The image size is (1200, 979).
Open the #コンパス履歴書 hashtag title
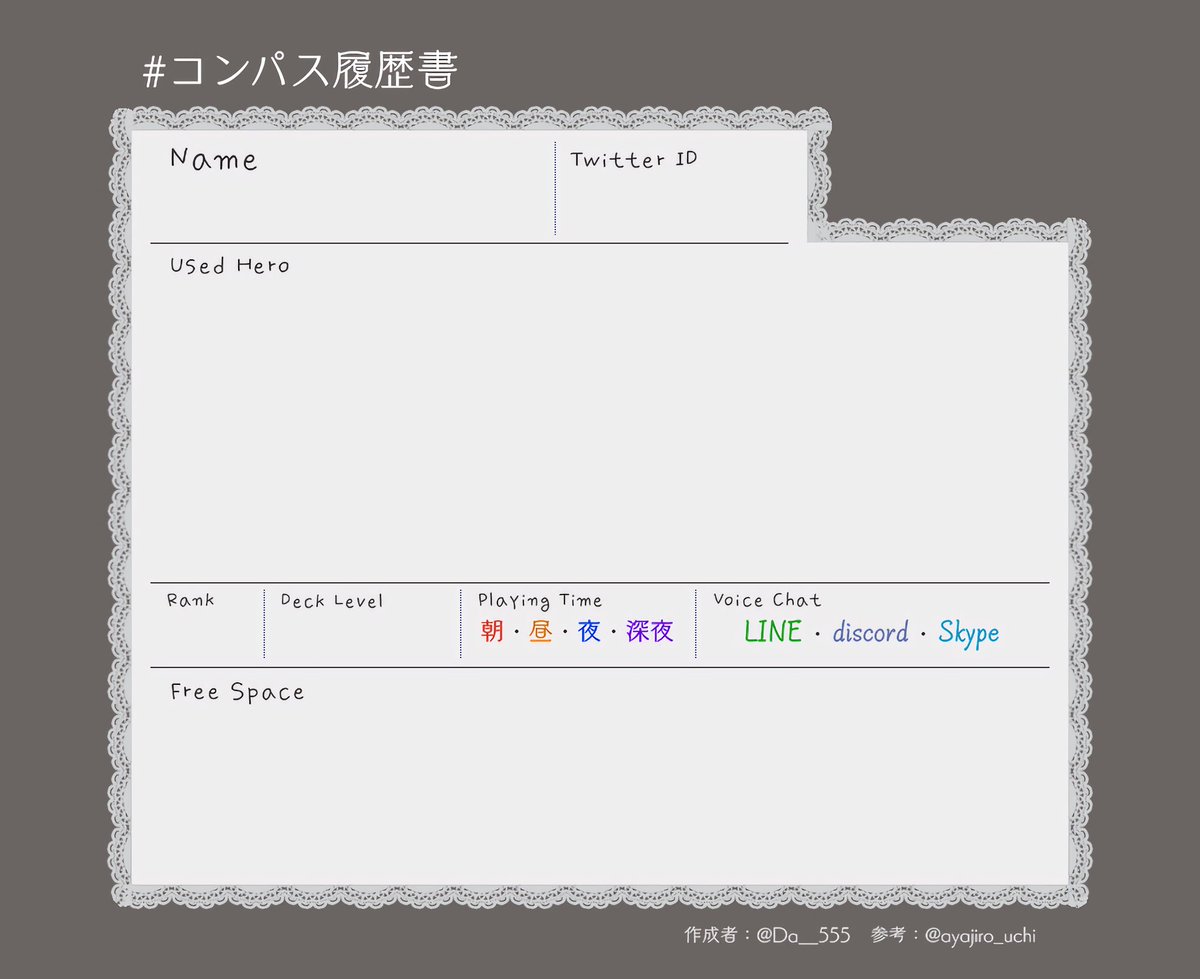tap(300, 68)
